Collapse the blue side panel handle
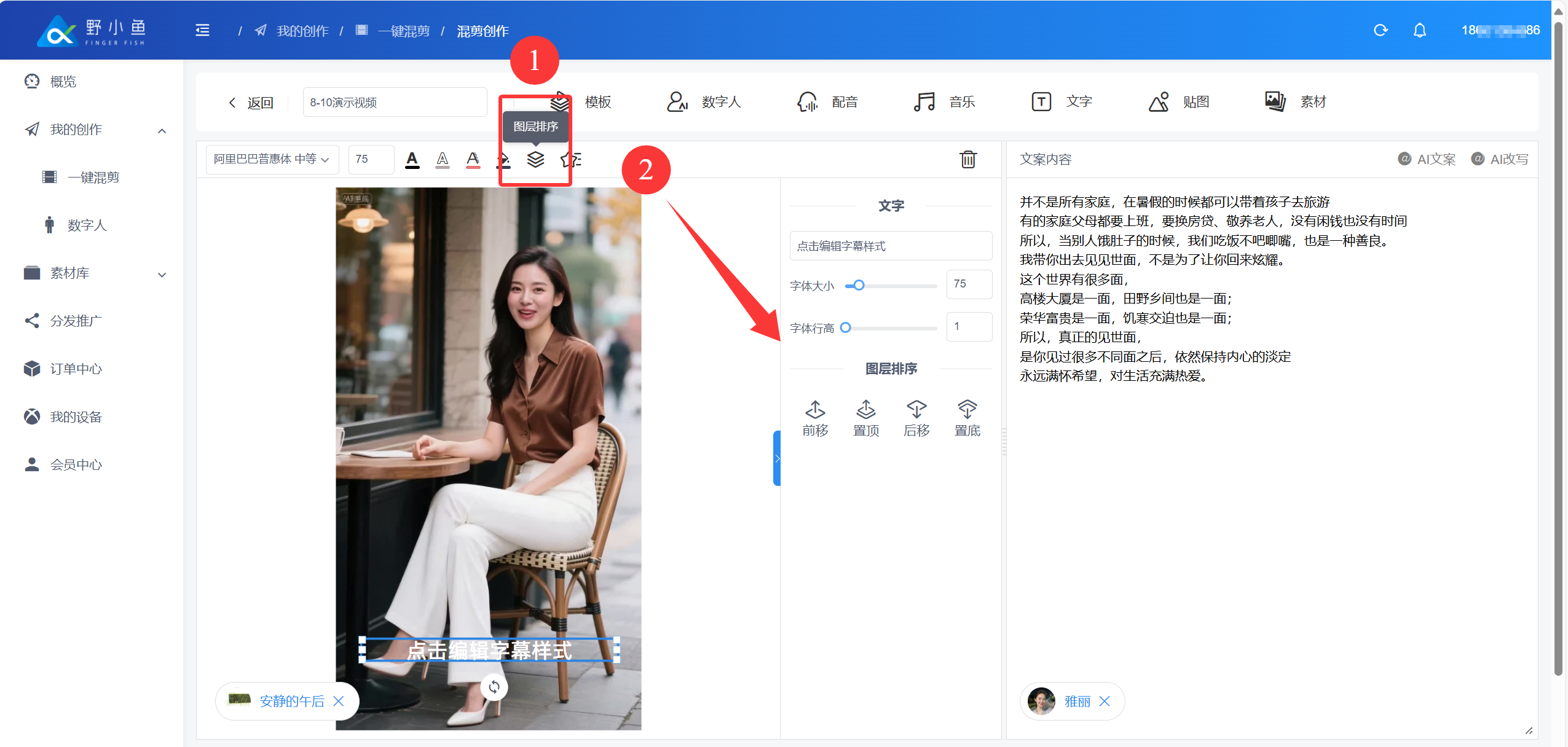Image resolution: width=1568 pixels, height=747 pixels. tap(777, 458)
